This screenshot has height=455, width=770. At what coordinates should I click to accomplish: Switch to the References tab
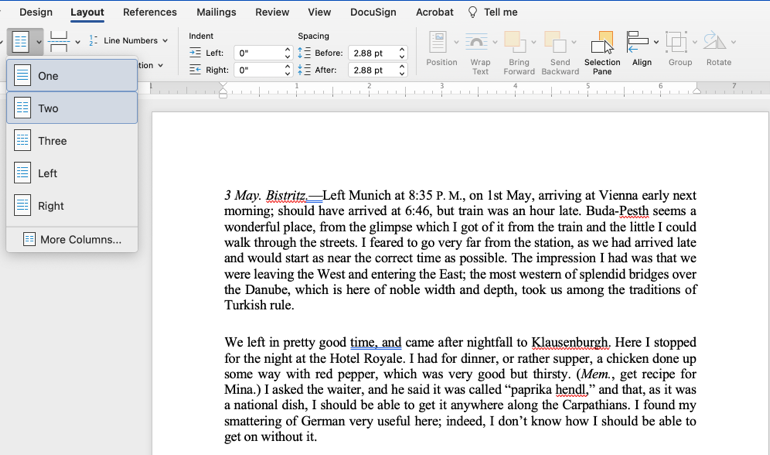149,12
